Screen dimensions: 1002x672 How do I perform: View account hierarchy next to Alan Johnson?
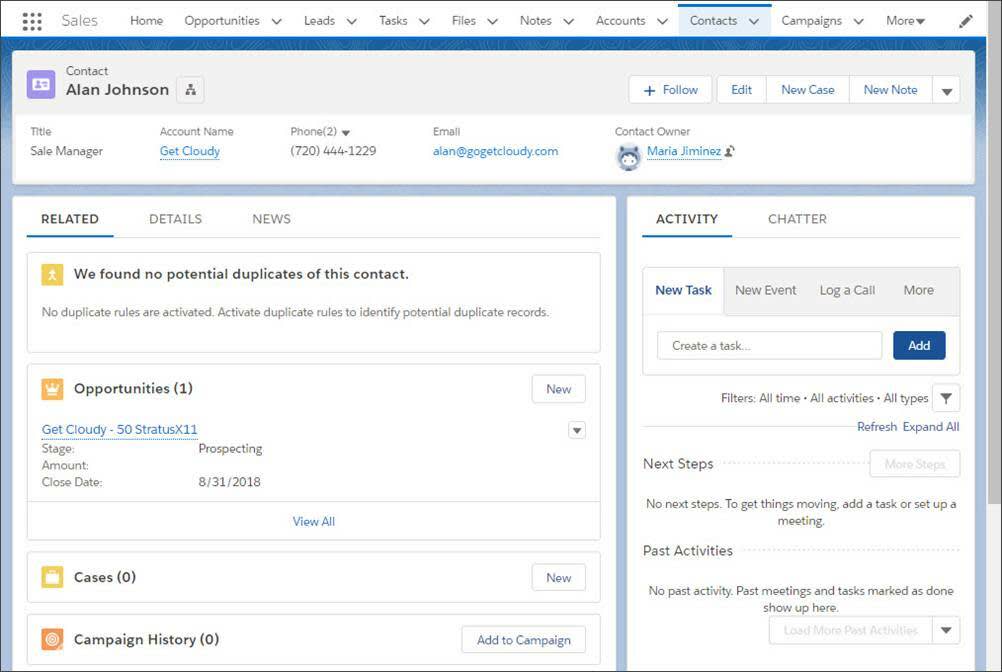pos(190,90)
